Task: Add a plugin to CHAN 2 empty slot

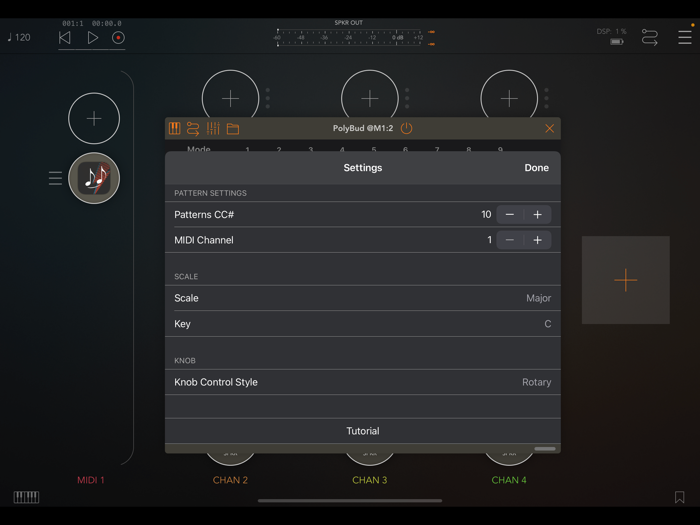Action: [x=230, y=98]
